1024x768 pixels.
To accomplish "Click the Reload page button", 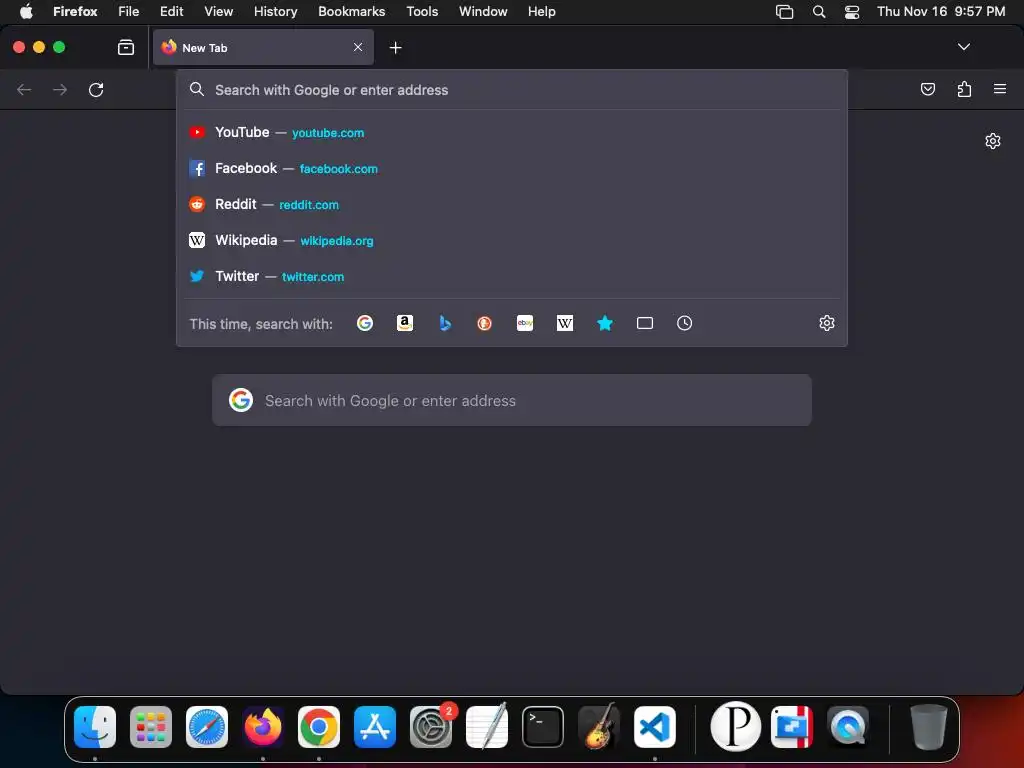I will point(96,89).
